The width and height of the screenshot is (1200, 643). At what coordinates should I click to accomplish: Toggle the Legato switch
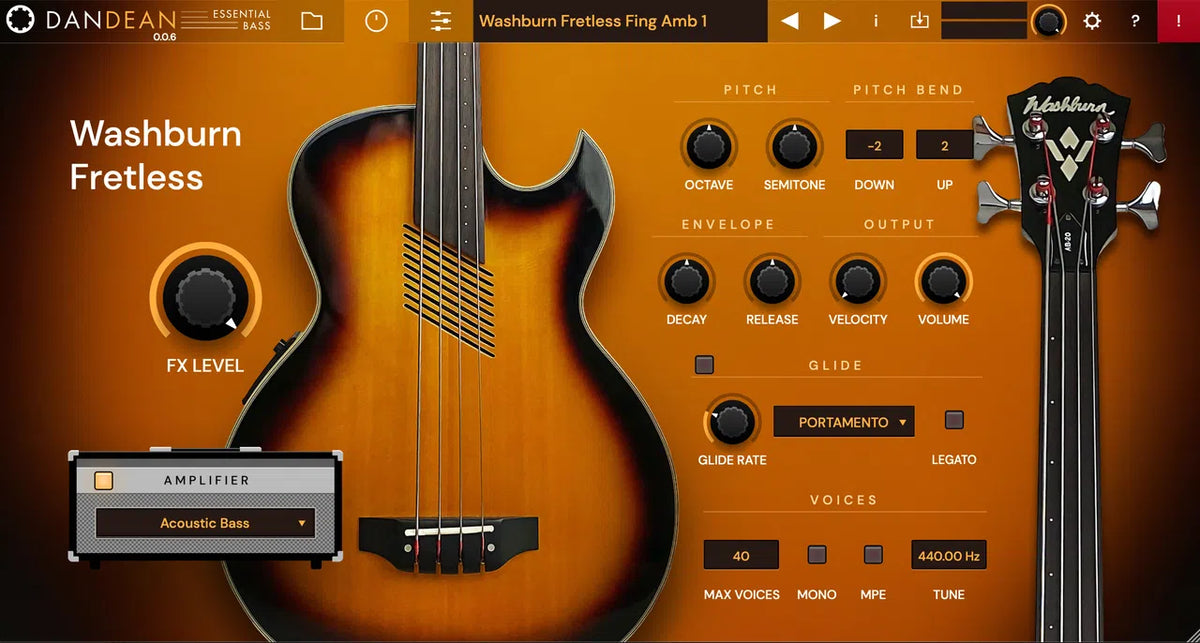pyautogui.click(x=954, y=419)
